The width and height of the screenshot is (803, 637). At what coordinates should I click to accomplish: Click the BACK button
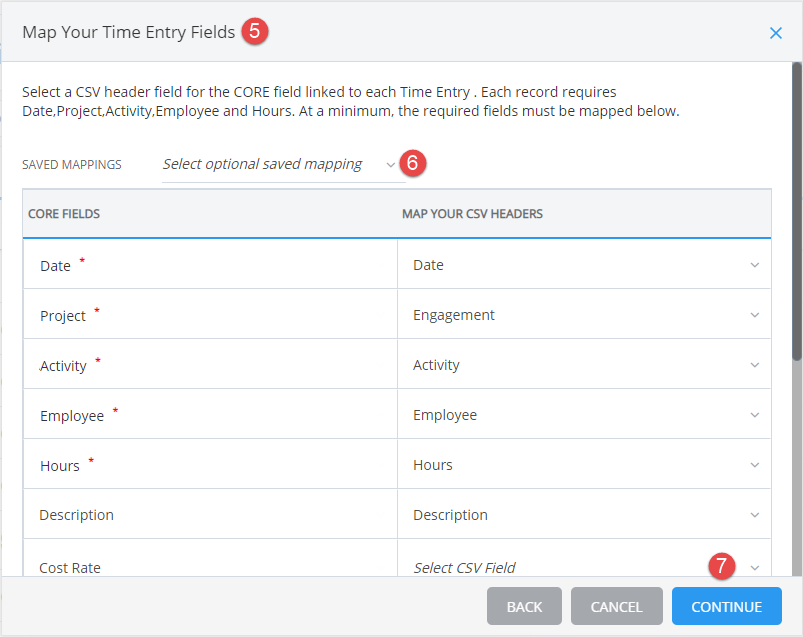point(524,606)
